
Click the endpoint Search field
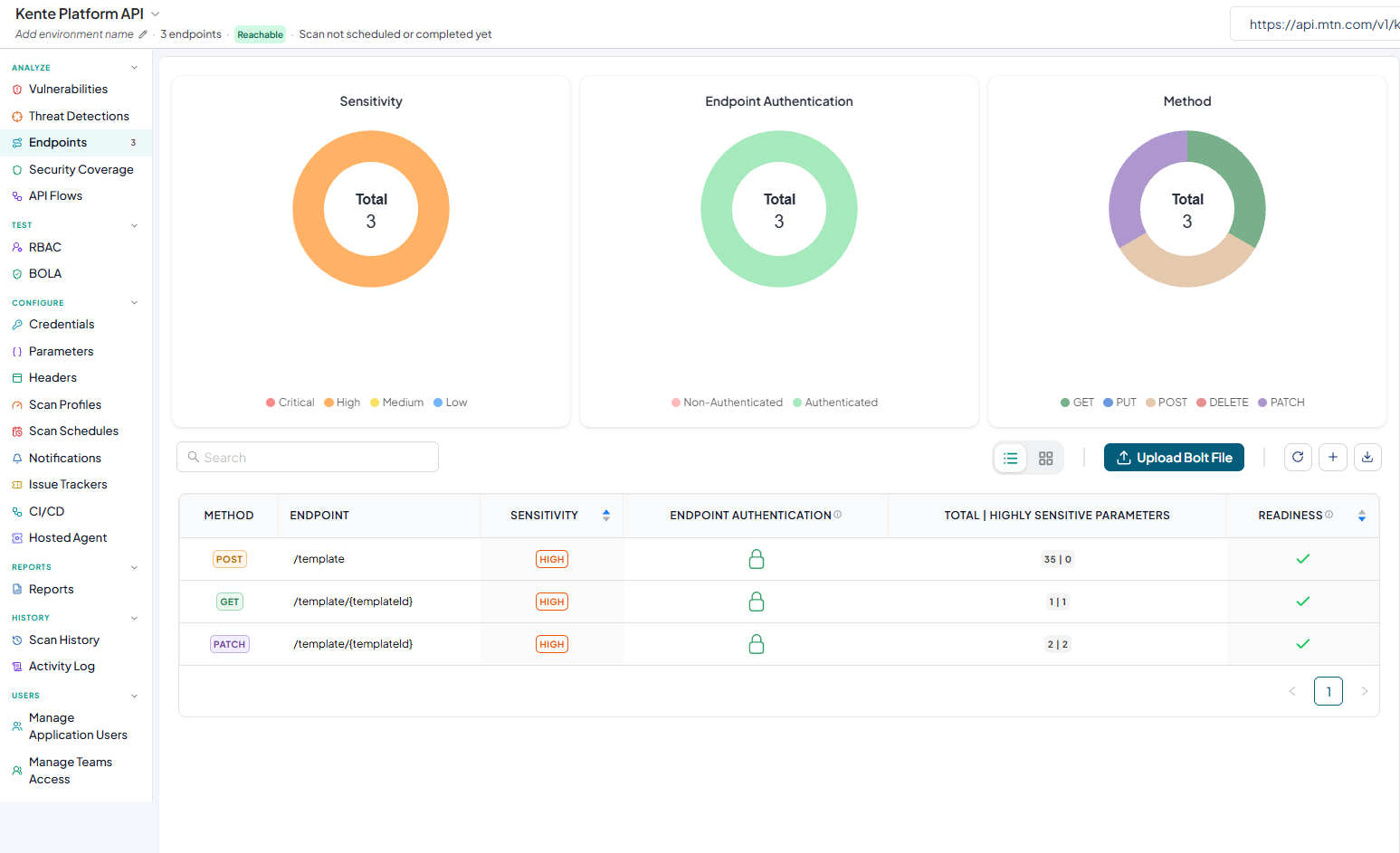point(308,458)
